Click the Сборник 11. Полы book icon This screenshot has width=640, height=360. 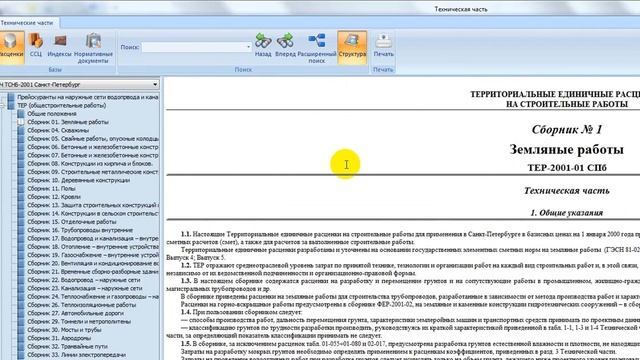click(x=21, y=189)
